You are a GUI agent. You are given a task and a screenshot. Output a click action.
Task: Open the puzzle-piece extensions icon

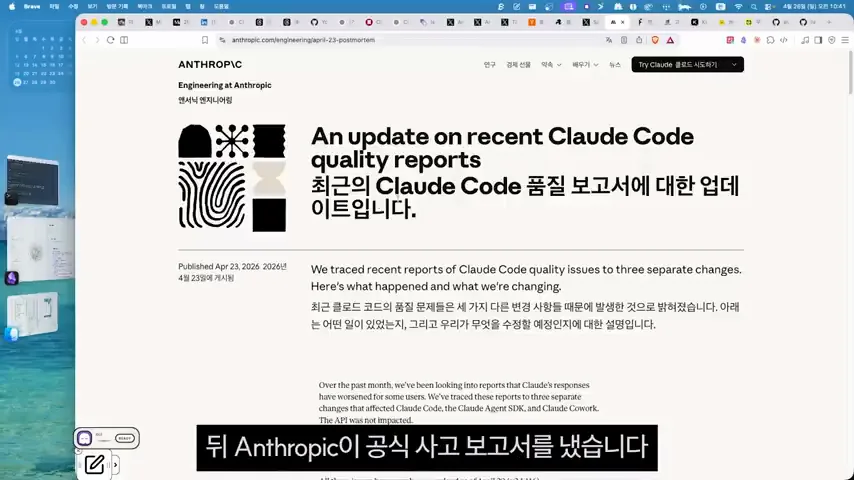pos(770,40)
